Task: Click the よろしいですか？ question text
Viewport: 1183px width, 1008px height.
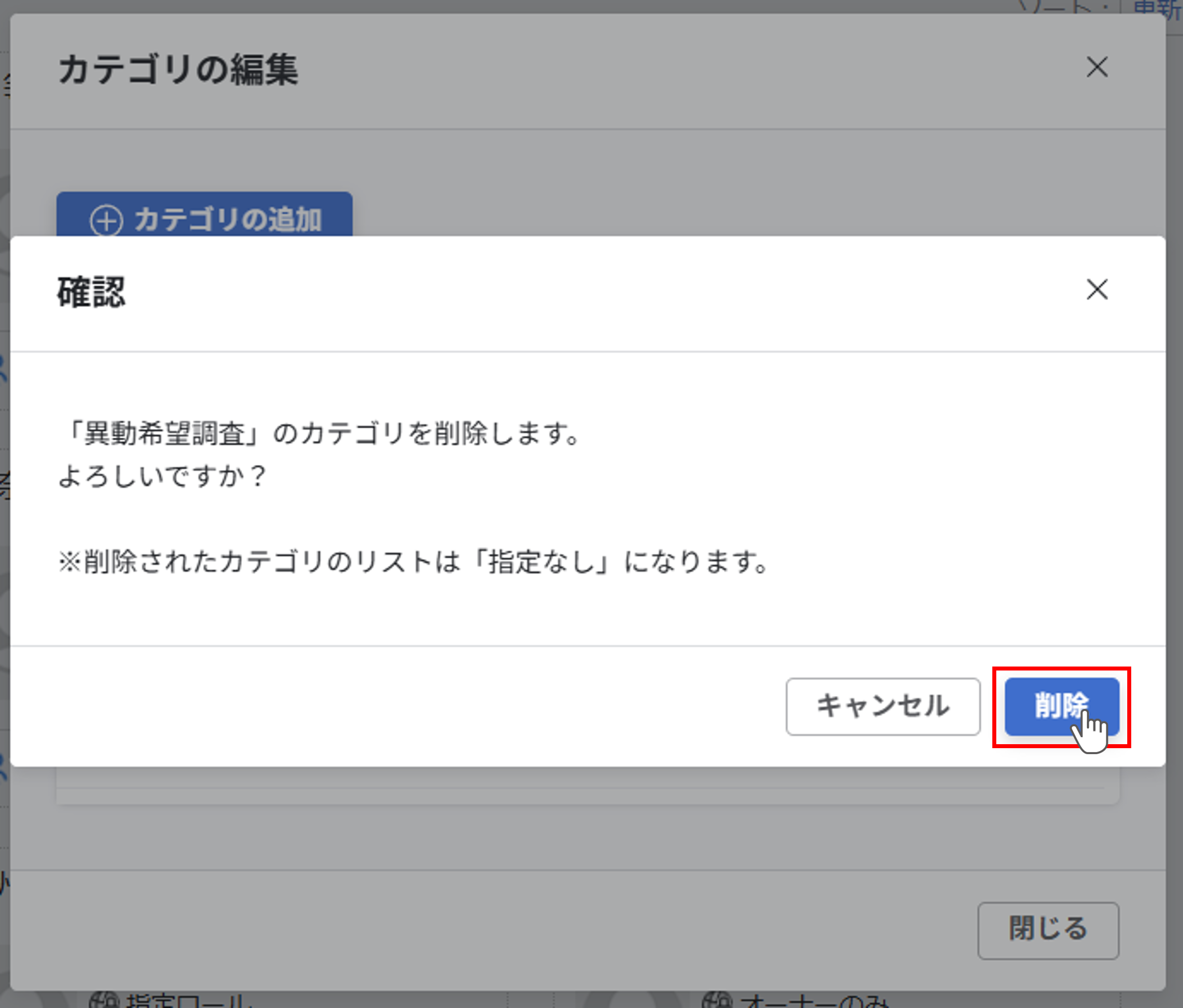Action: (162, 475)
